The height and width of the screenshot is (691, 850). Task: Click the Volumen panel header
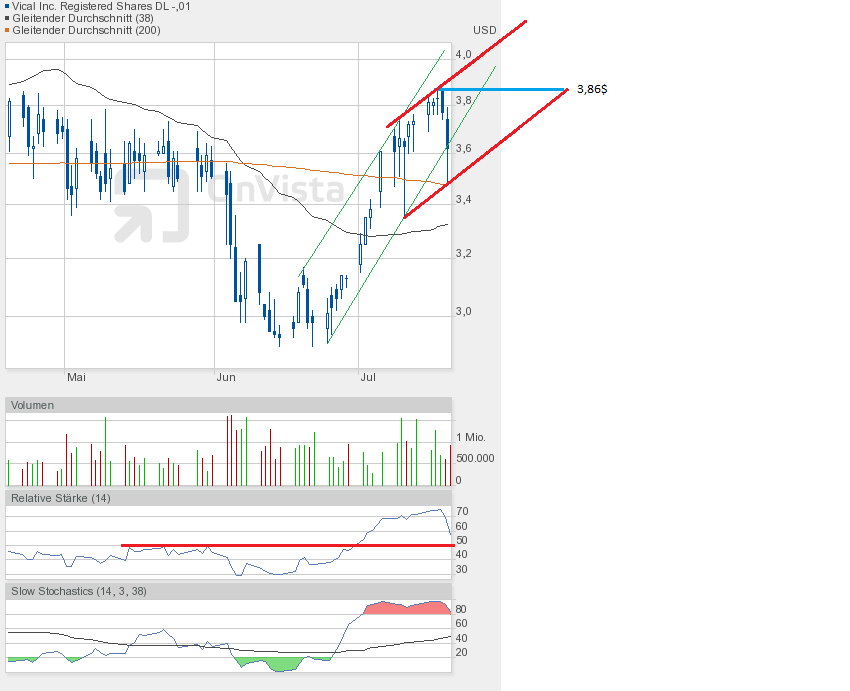click(x=33, y=405)
